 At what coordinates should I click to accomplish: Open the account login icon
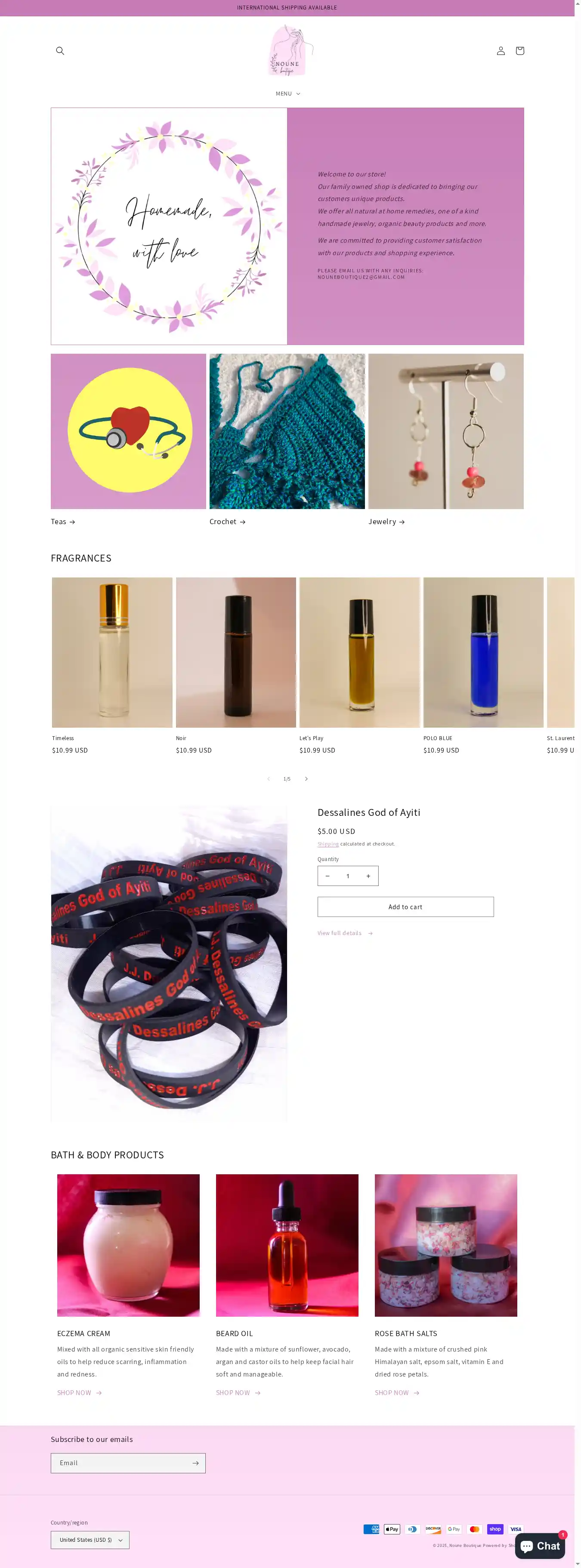(501, 50)
